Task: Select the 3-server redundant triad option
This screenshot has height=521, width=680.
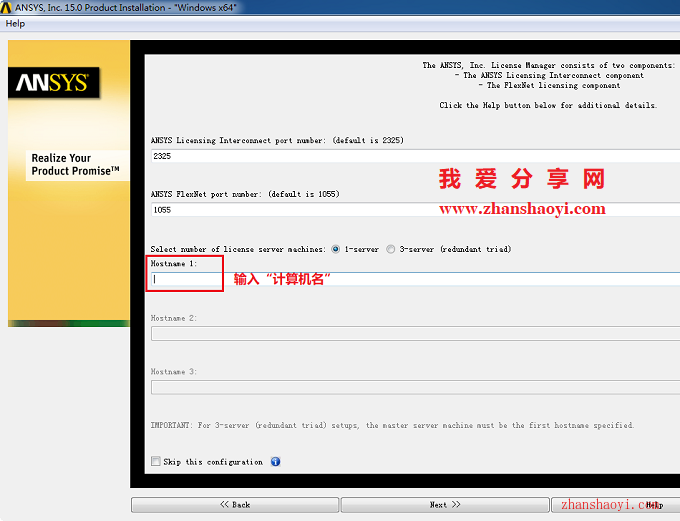Action: 391,249
